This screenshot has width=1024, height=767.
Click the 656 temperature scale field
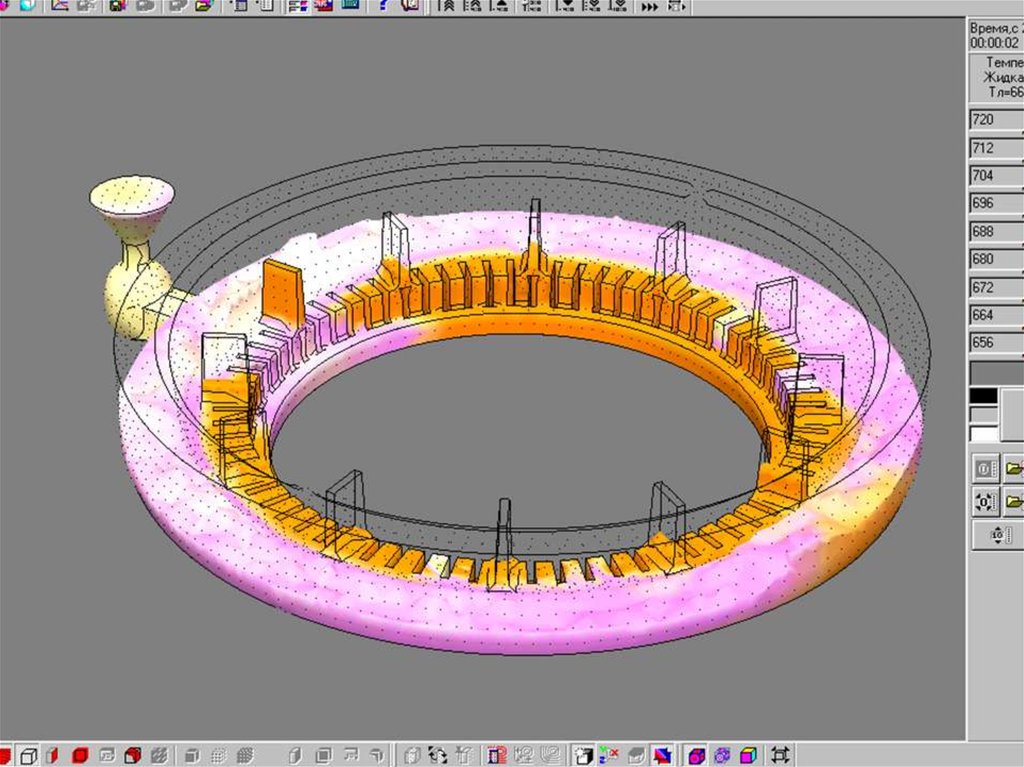click(996, 343)
